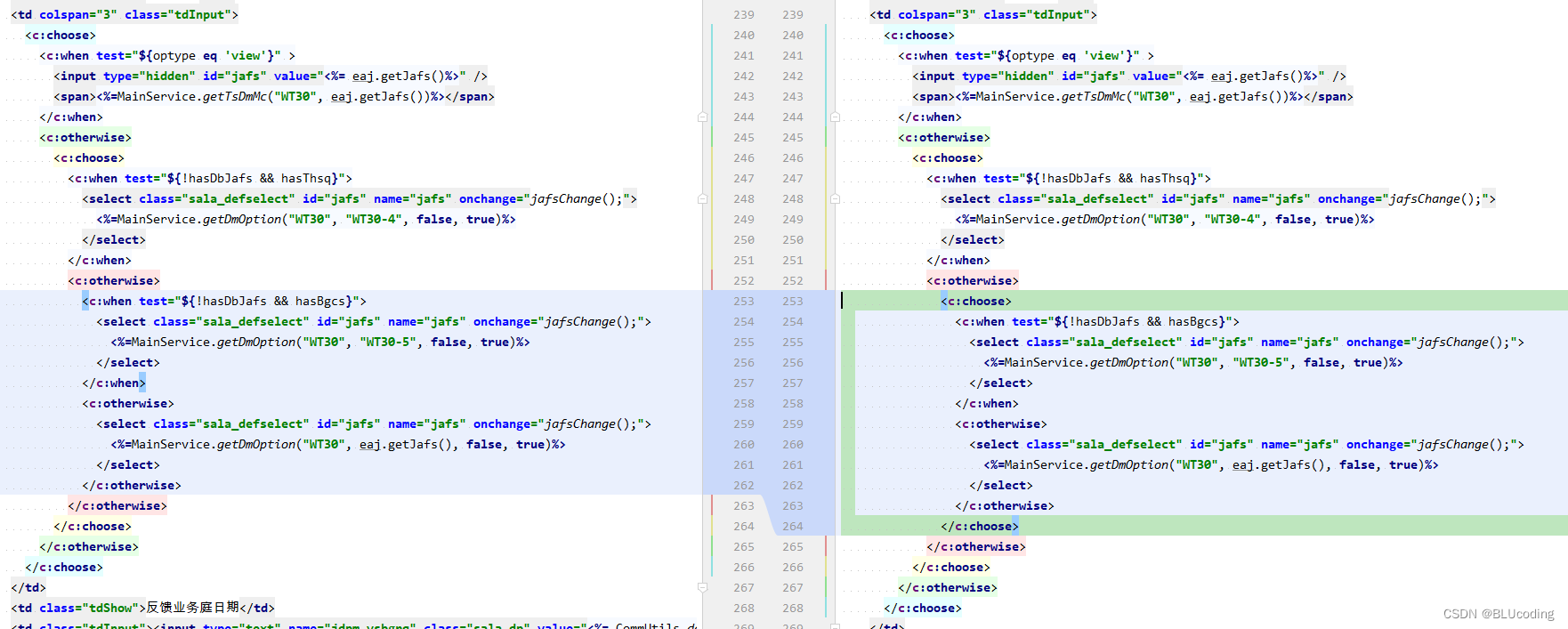The width and height of the screenshot is (1568, 629).
Task: Select left-column line number 253
Action: tap(744, 301)
